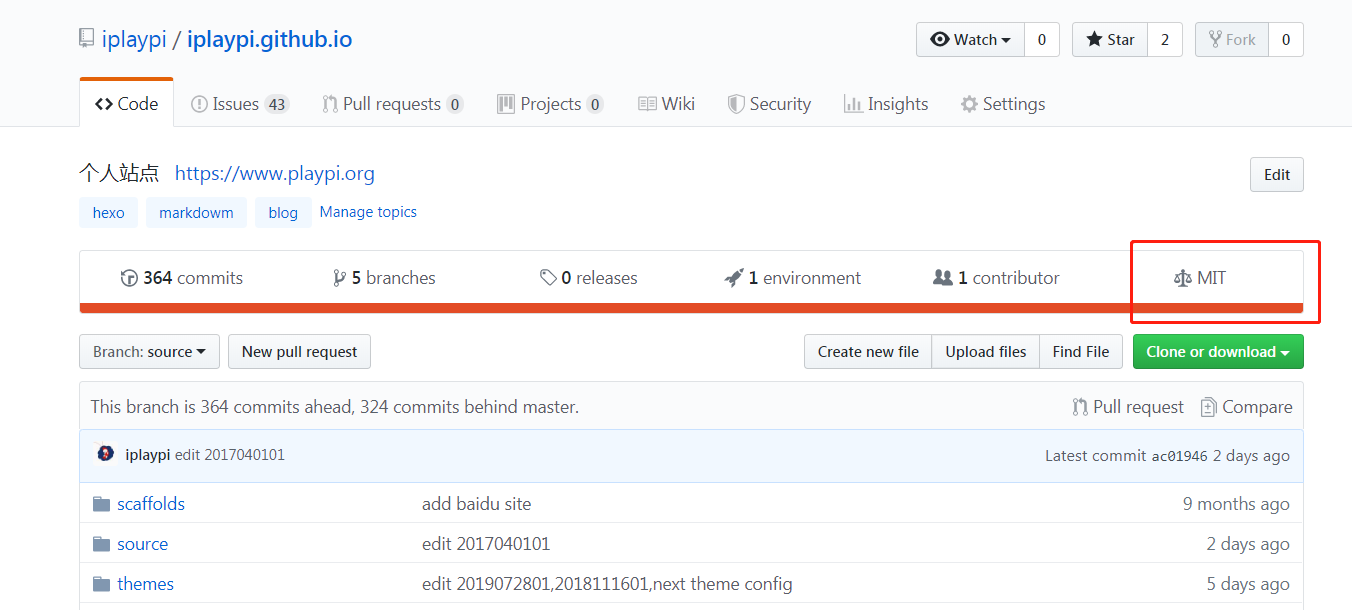This screenshot has height=610, width=1352.
Task: Click New pull request button
Action: coord(300,352)
